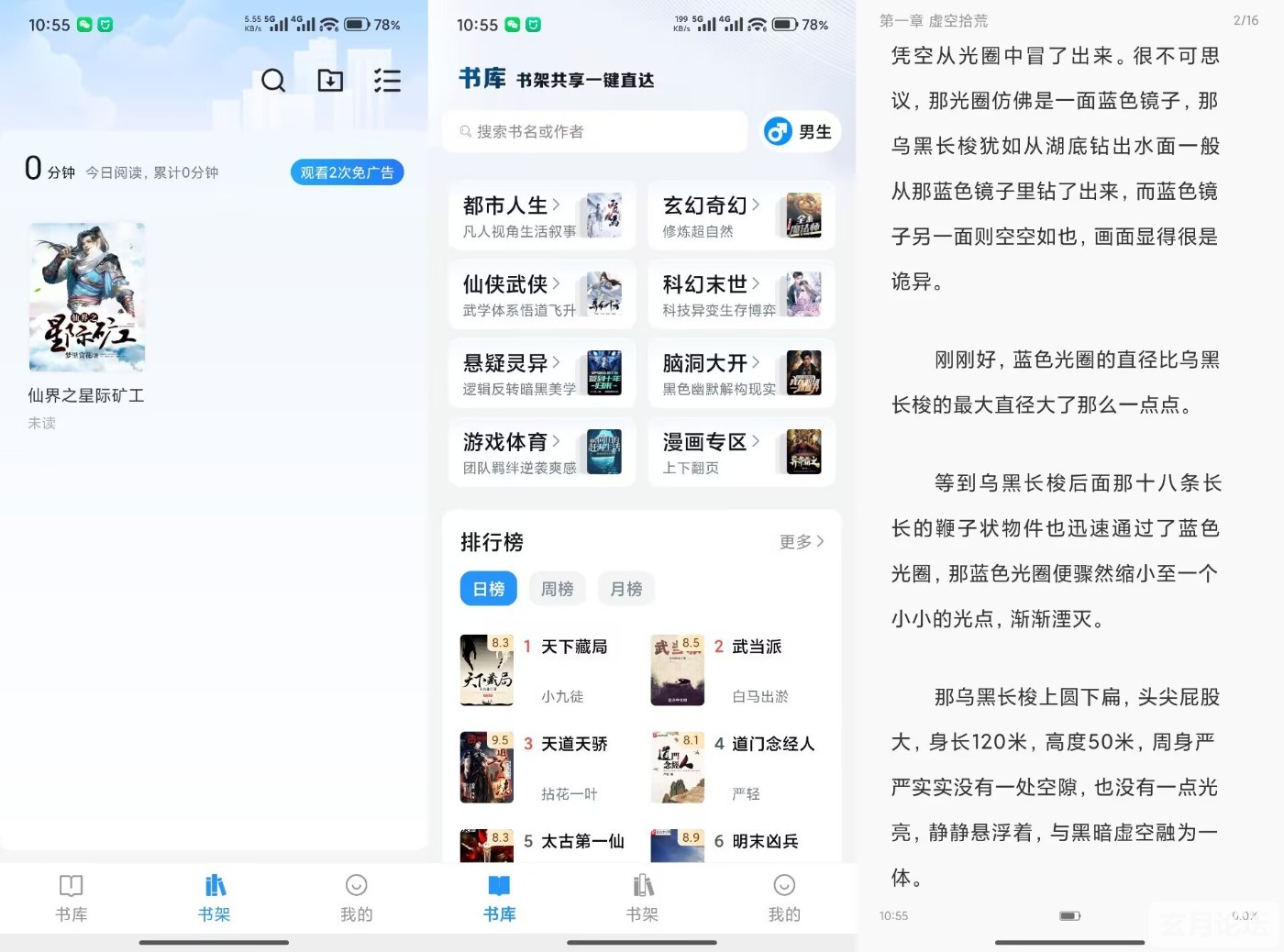This screenshot has height=952, width=1284.
Task: Focus the 搜索书名或作者 search field
Action: click(x=595, y=131)
